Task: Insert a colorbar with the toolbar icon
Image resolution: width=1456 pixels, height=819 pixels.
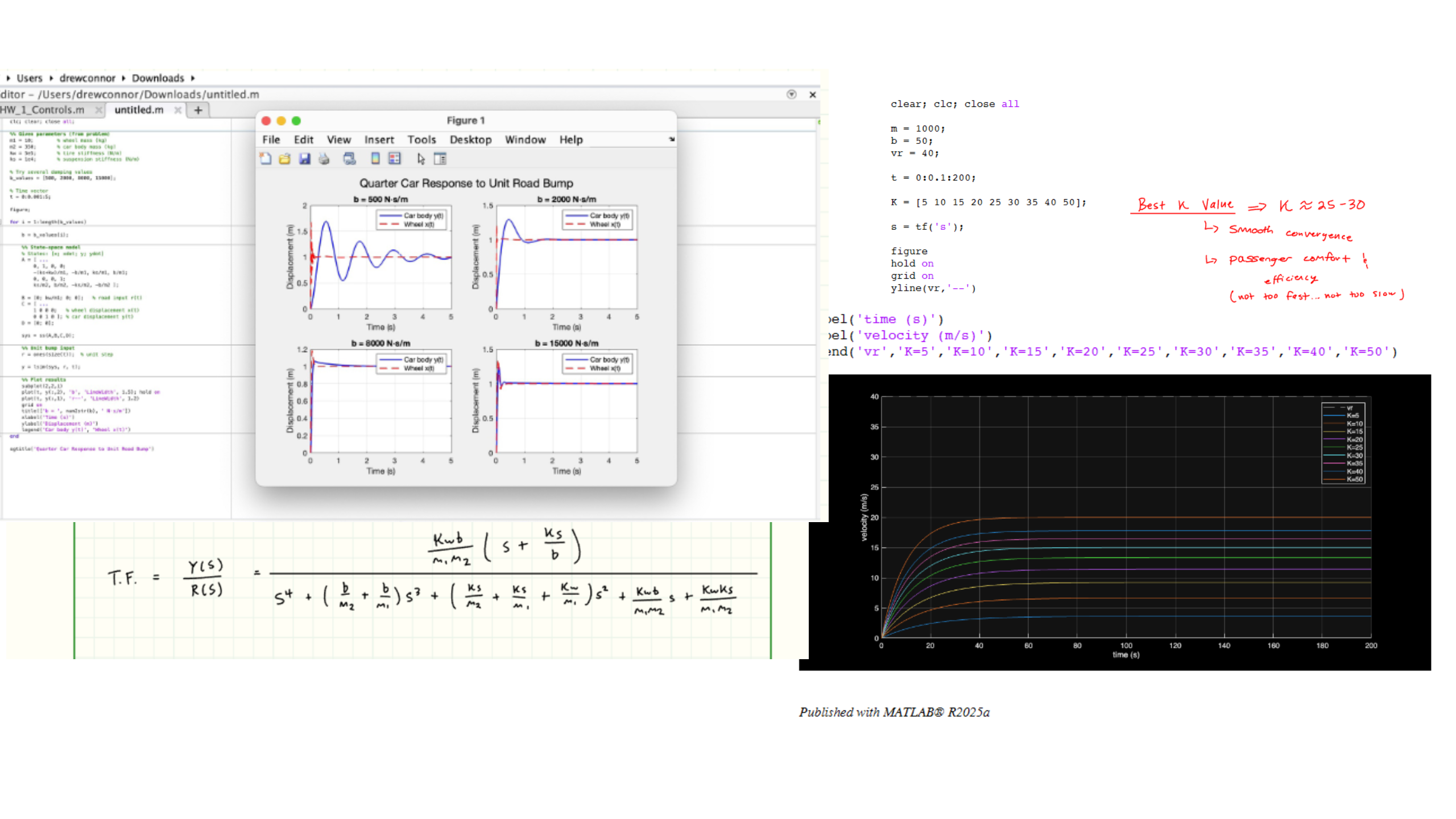Action: [x=375, y=159]
